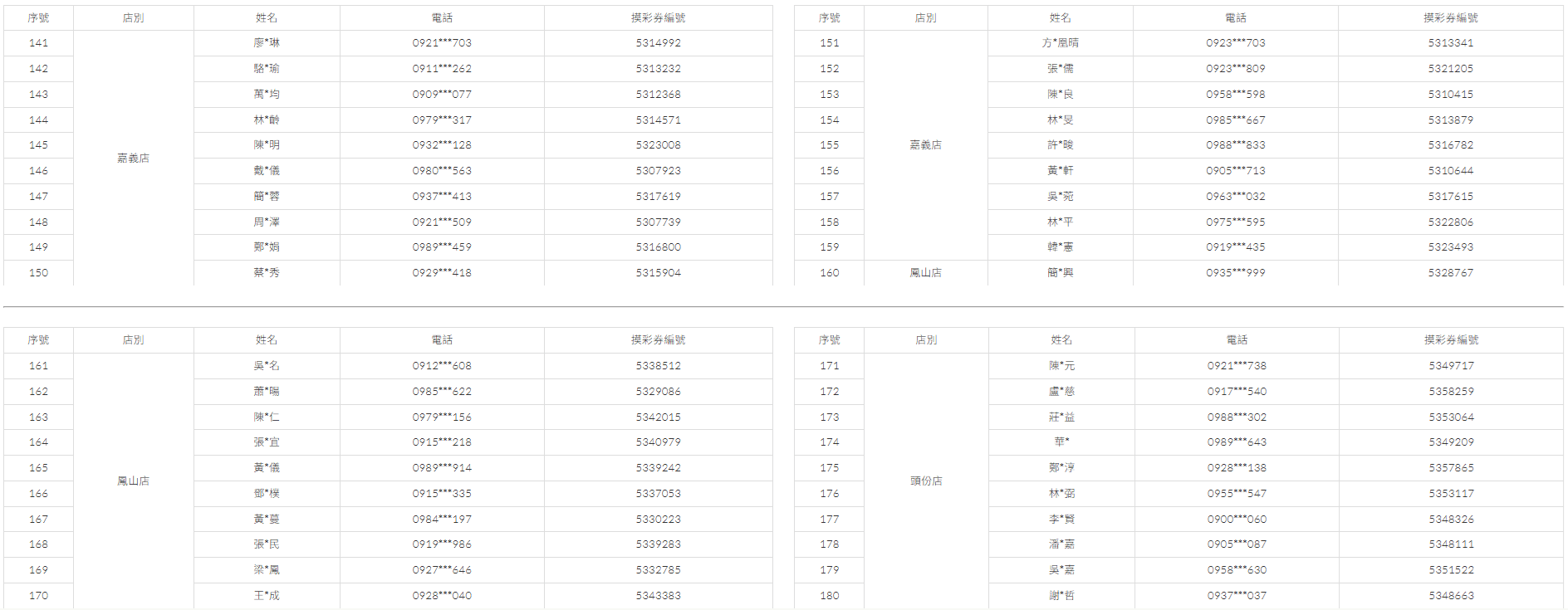Click phone number 0958***598

coord(1236,95)
